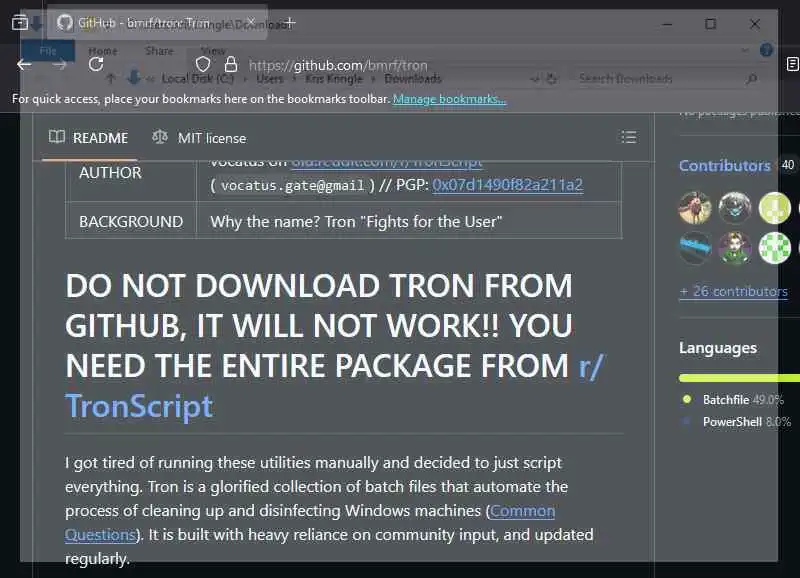Viewport: 800px width, 578px height.
Task: Close the GitHub bmrf/tron tab
Action: pos(251,22)
